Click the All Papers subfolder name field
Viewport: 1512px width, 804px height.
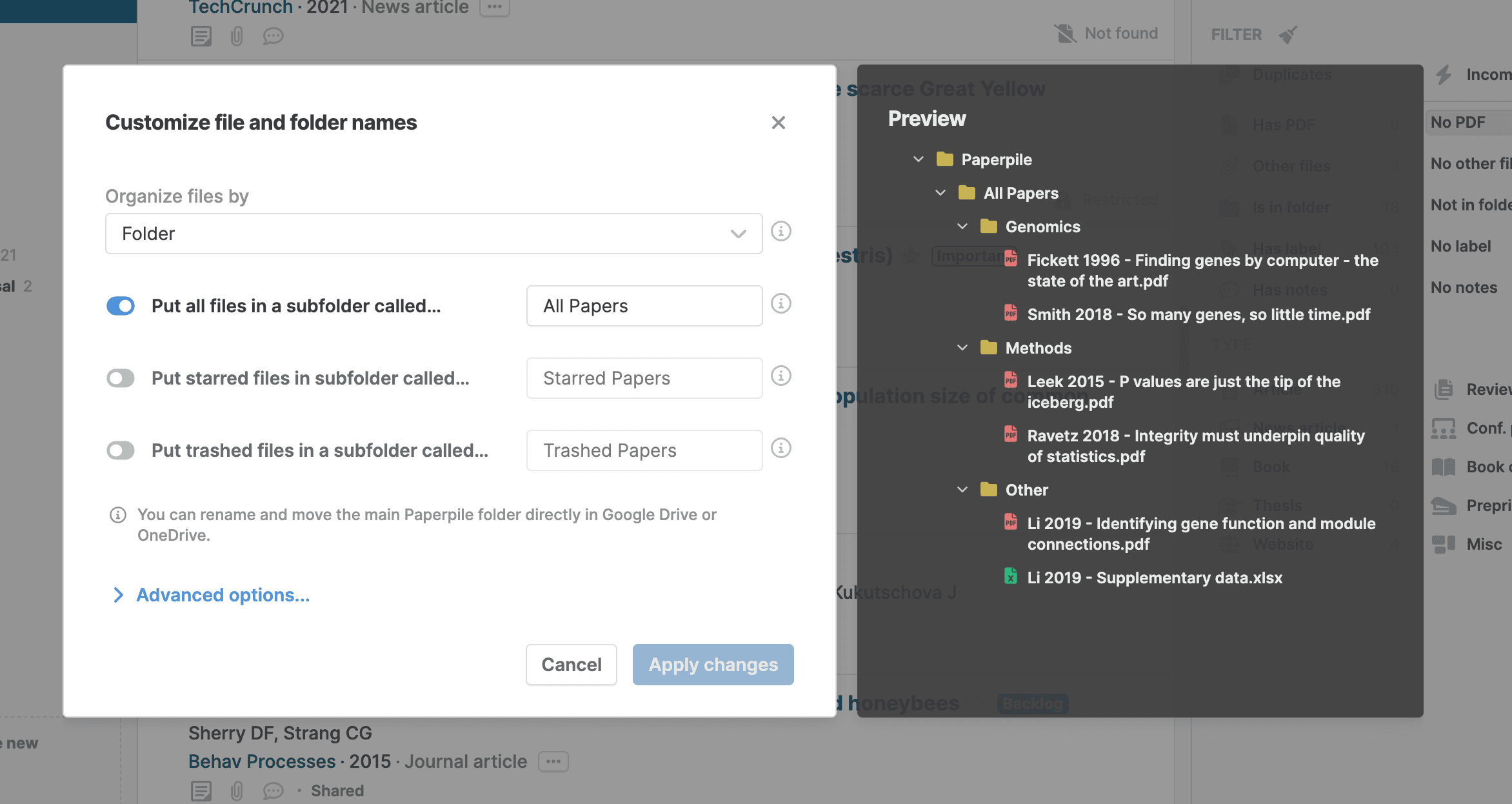pos(644,306)
